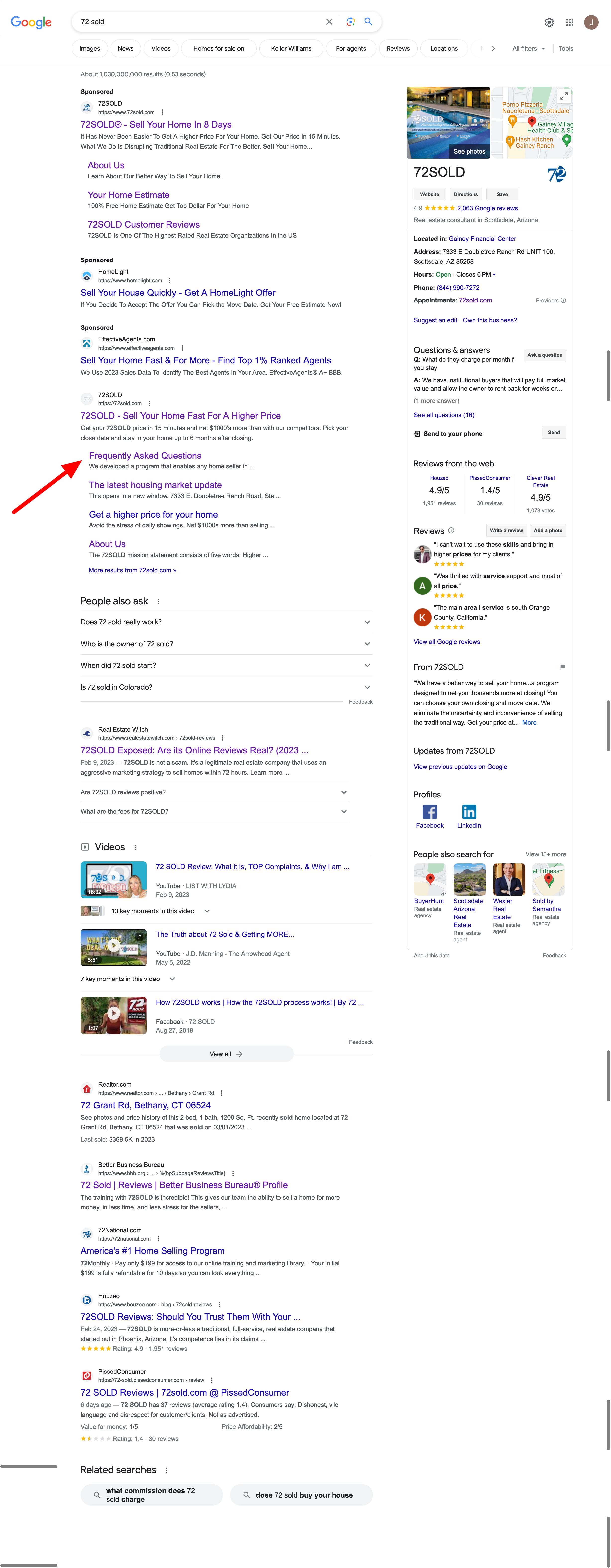Expand business hours Closes 6 PM
The image size is (611, 1568).
pyautogui.click(x=476, y=274)
